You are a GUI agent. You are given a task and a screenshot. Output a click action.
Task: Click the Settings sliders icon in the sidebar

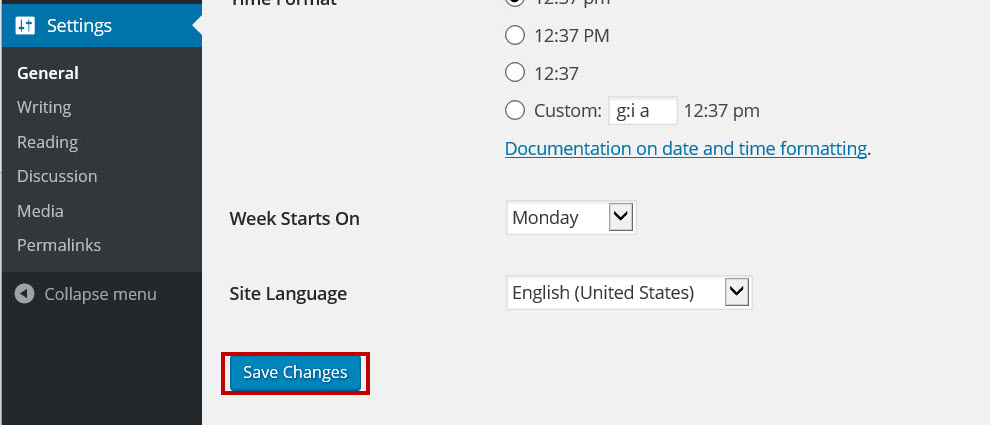(25, 26)
